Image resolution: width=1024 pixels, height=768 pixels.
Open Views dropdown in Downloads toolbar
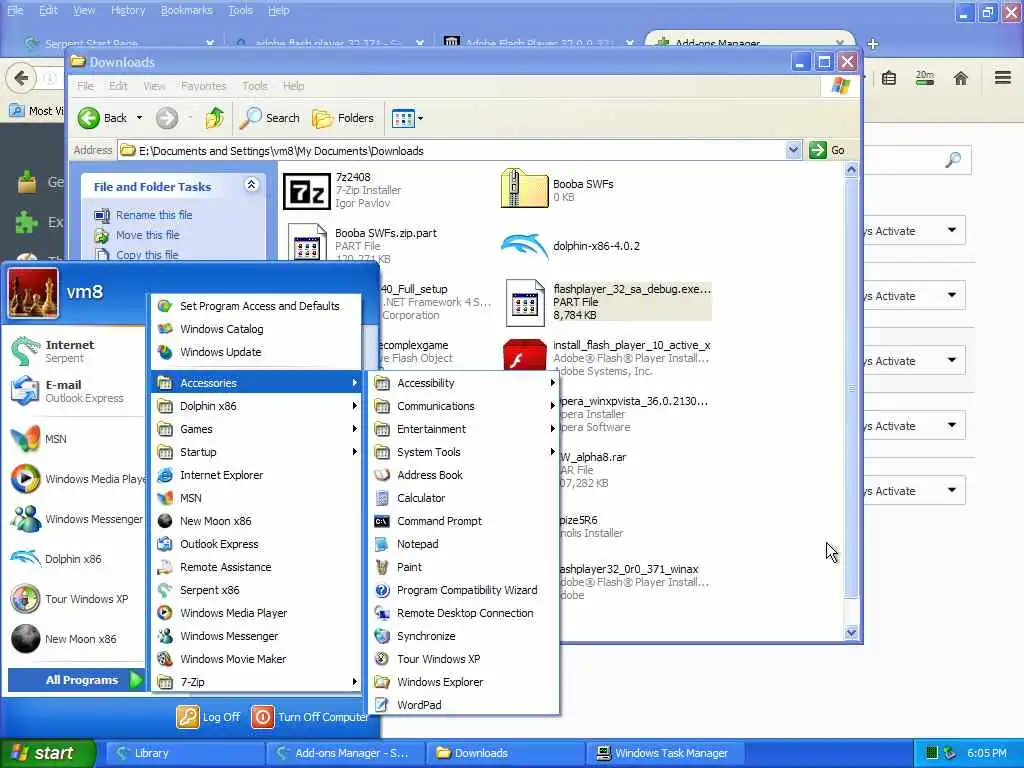pyautogui.click(x=408, y=118)
